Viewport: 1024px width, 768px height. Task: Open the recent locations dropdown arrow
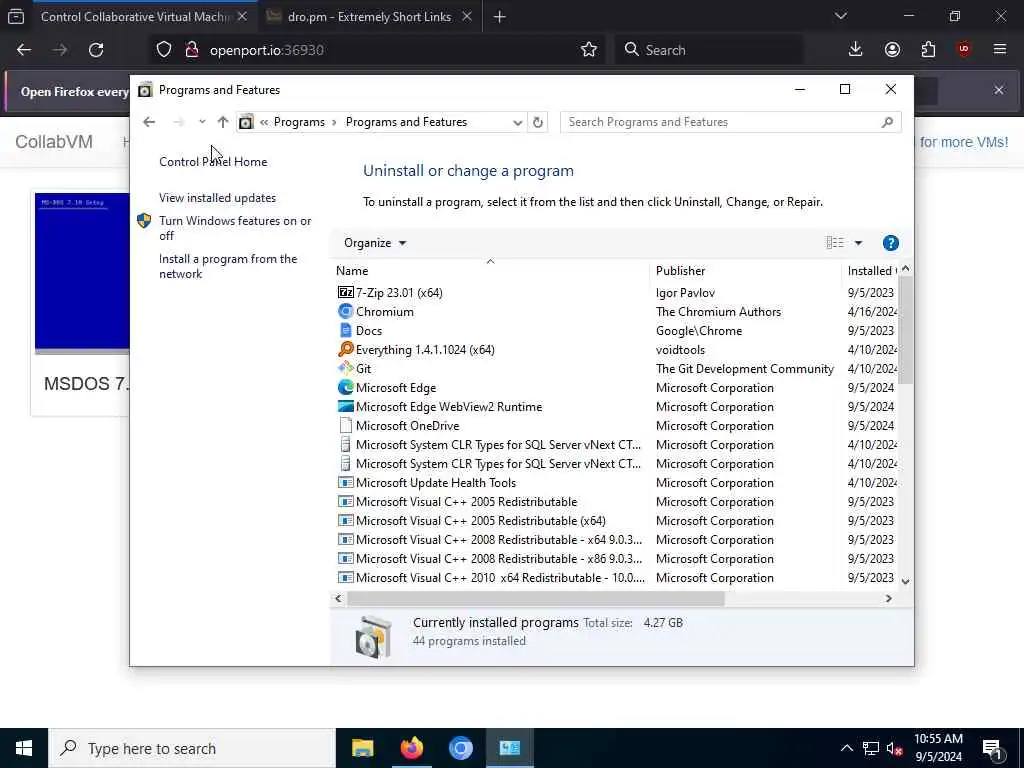pos(202,122)
